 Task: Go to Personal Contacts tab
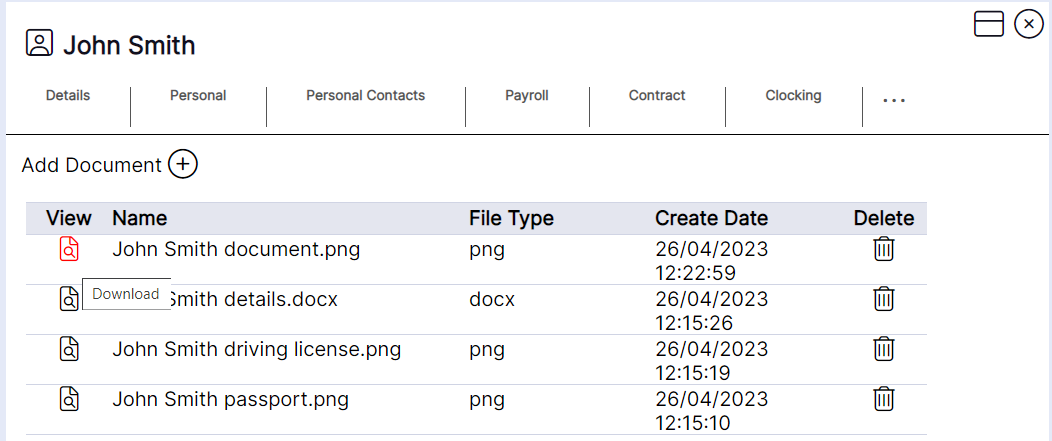365,96
